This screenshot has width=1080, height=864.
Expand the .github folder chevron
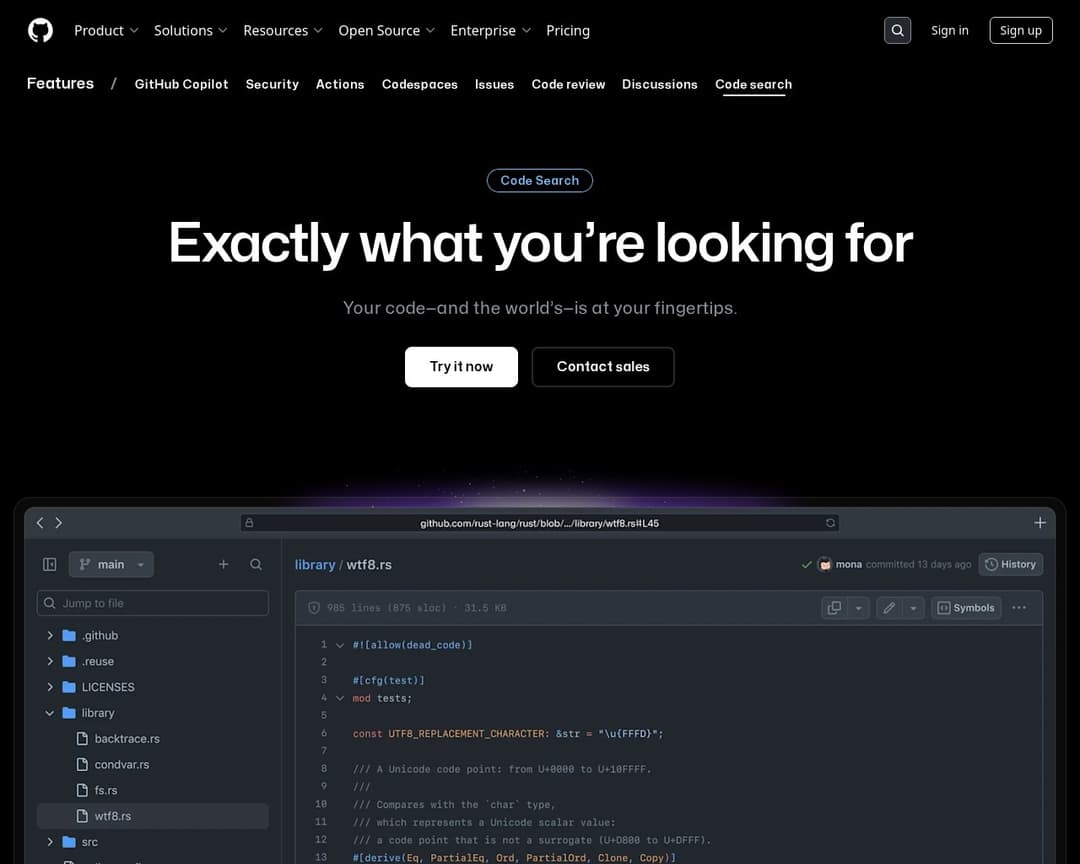coord(50,635)
